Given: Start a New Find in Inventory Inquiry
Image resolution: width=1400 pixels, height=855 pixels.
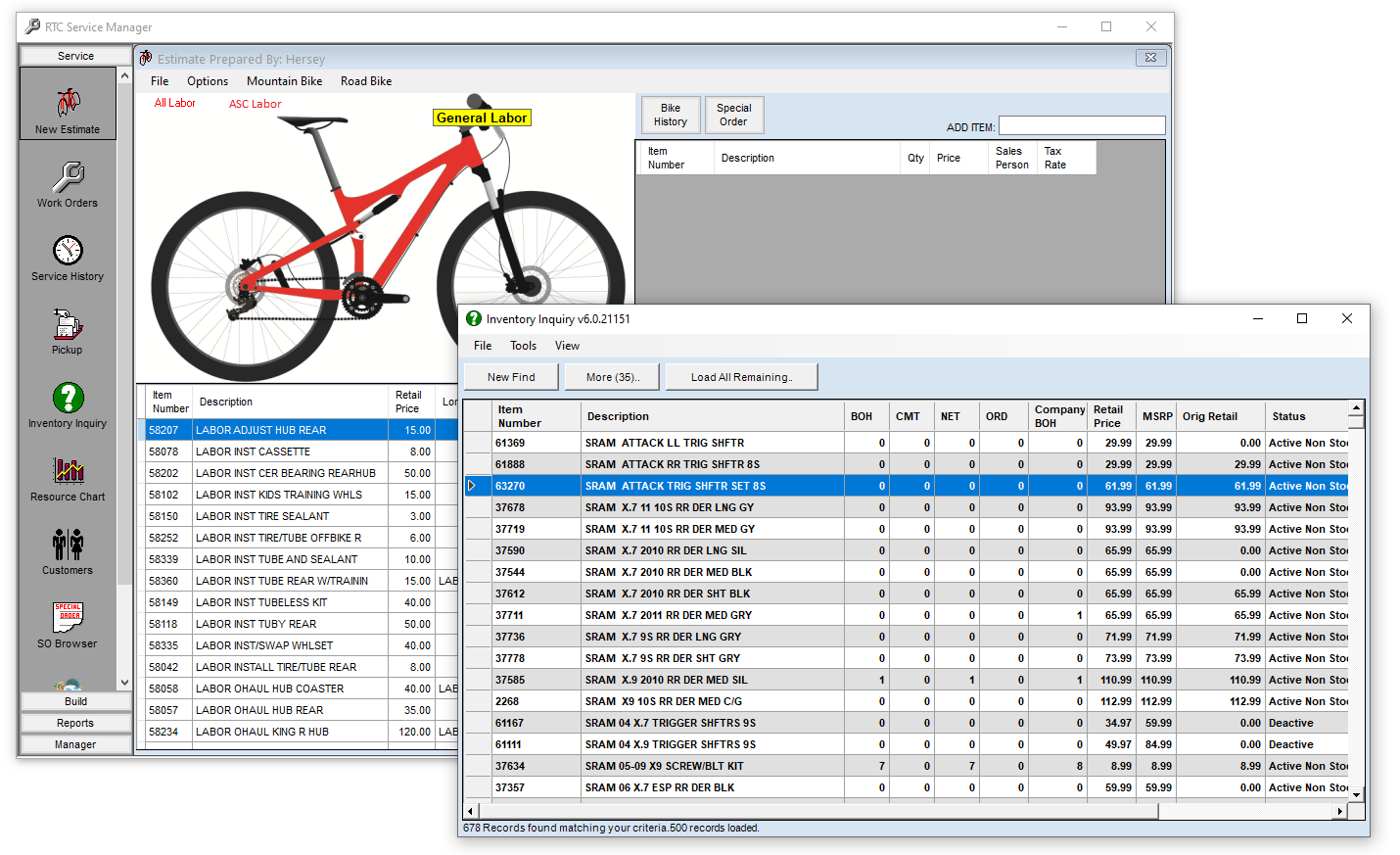Looking at the screenshot, I should coord(510,376).
